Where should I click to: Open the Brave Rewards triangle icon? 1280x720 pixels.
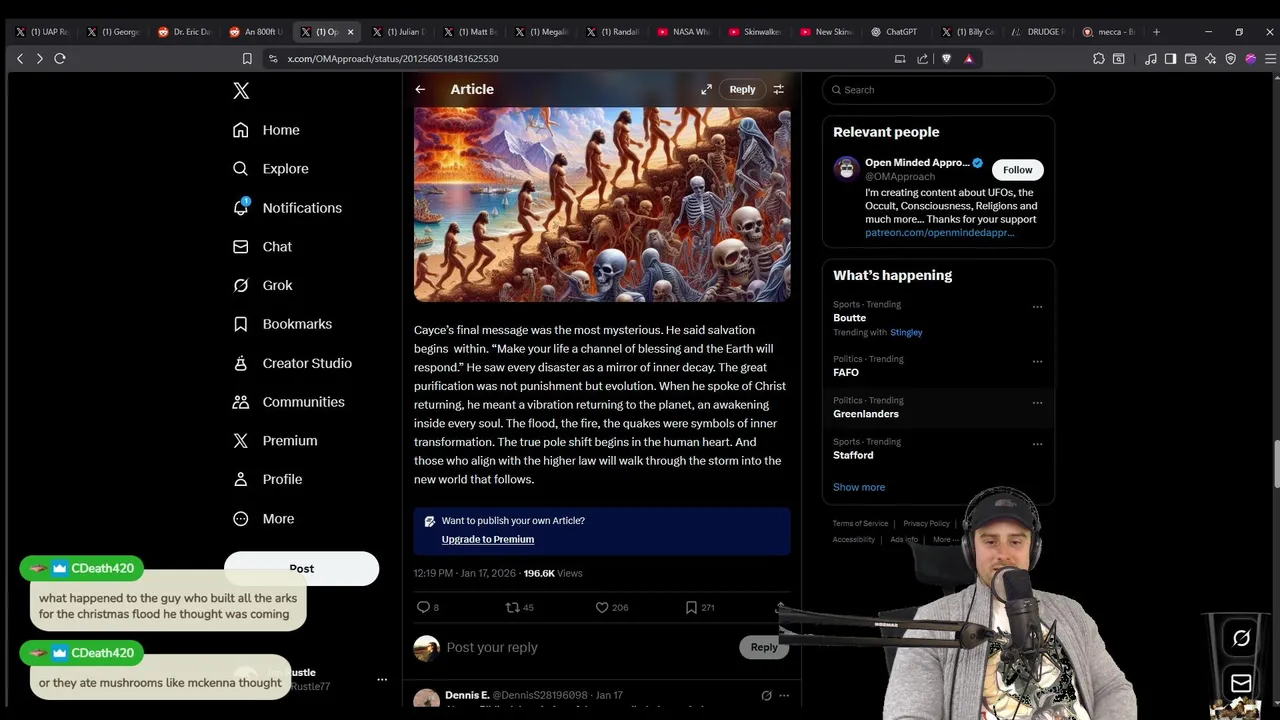click(x=968, y=59)
